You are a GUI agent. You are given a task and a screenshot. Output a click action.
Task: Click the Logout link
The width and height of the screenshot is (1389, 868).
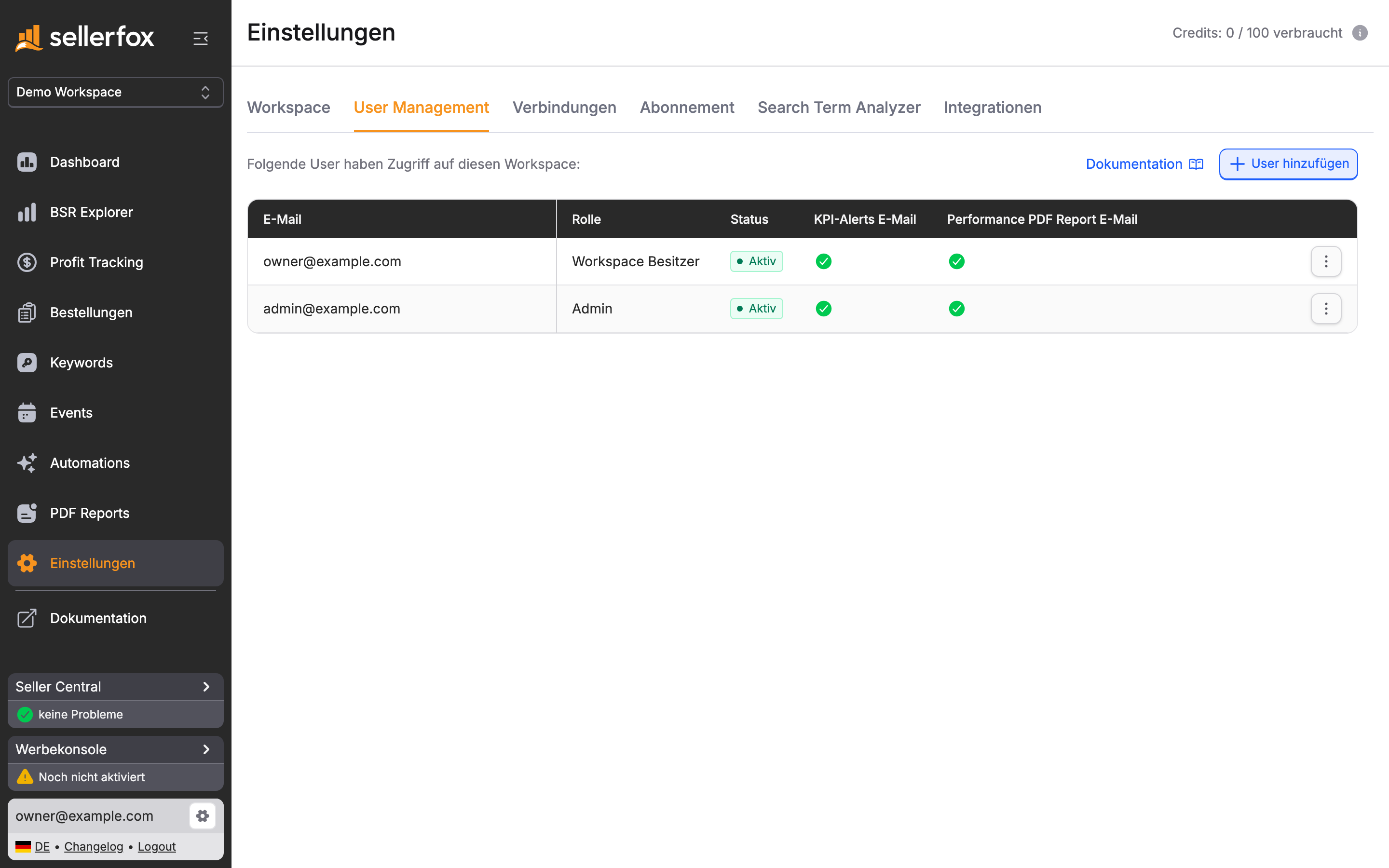point(157,846)
